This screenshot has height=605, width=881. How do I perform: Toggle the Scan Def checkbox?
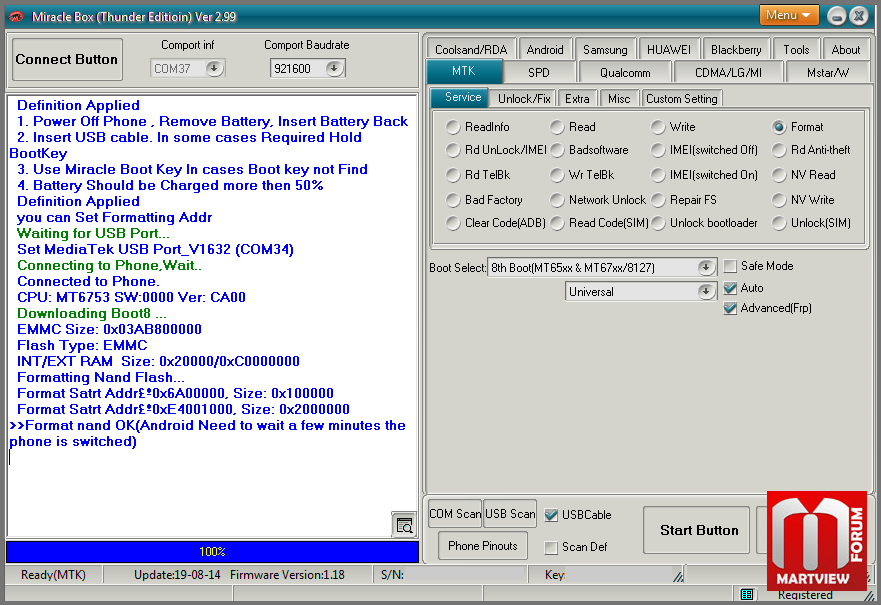tap(551, 547)
